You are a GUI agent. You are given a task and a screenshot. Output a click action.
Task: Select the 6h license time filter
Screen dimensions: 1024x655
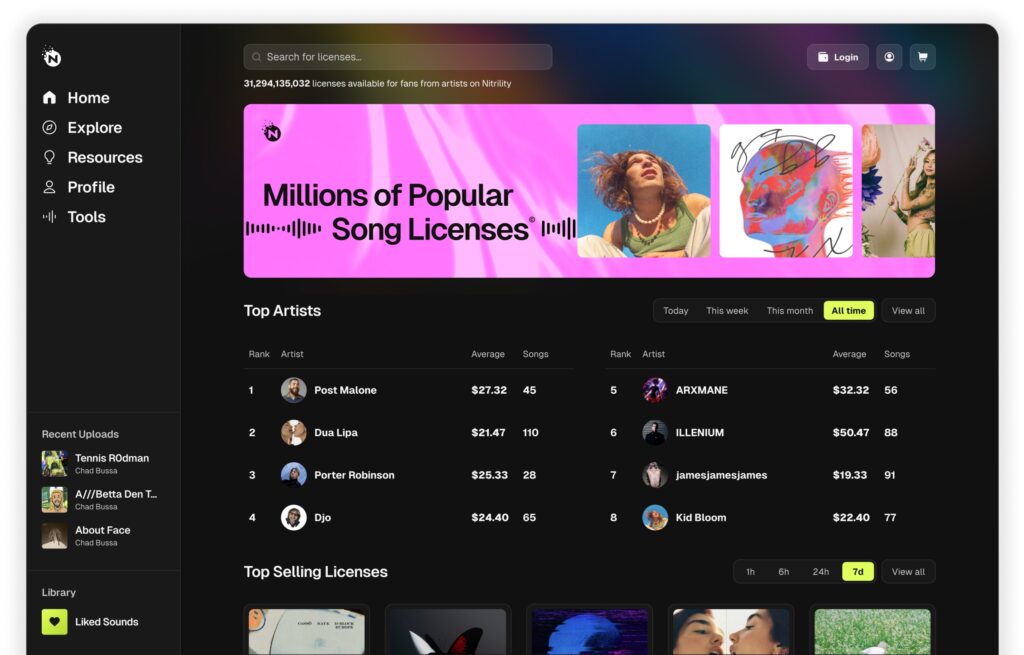[784, 571]
